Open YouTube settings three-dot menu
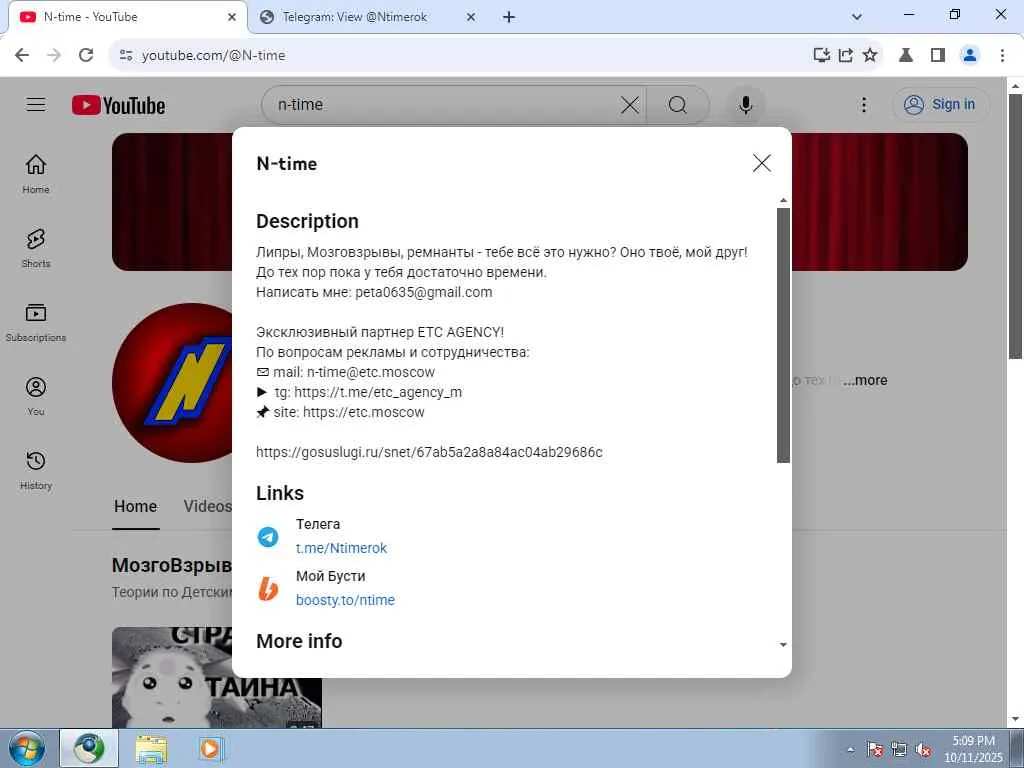This screenshot has width=1024, height=768. (864, 104)
